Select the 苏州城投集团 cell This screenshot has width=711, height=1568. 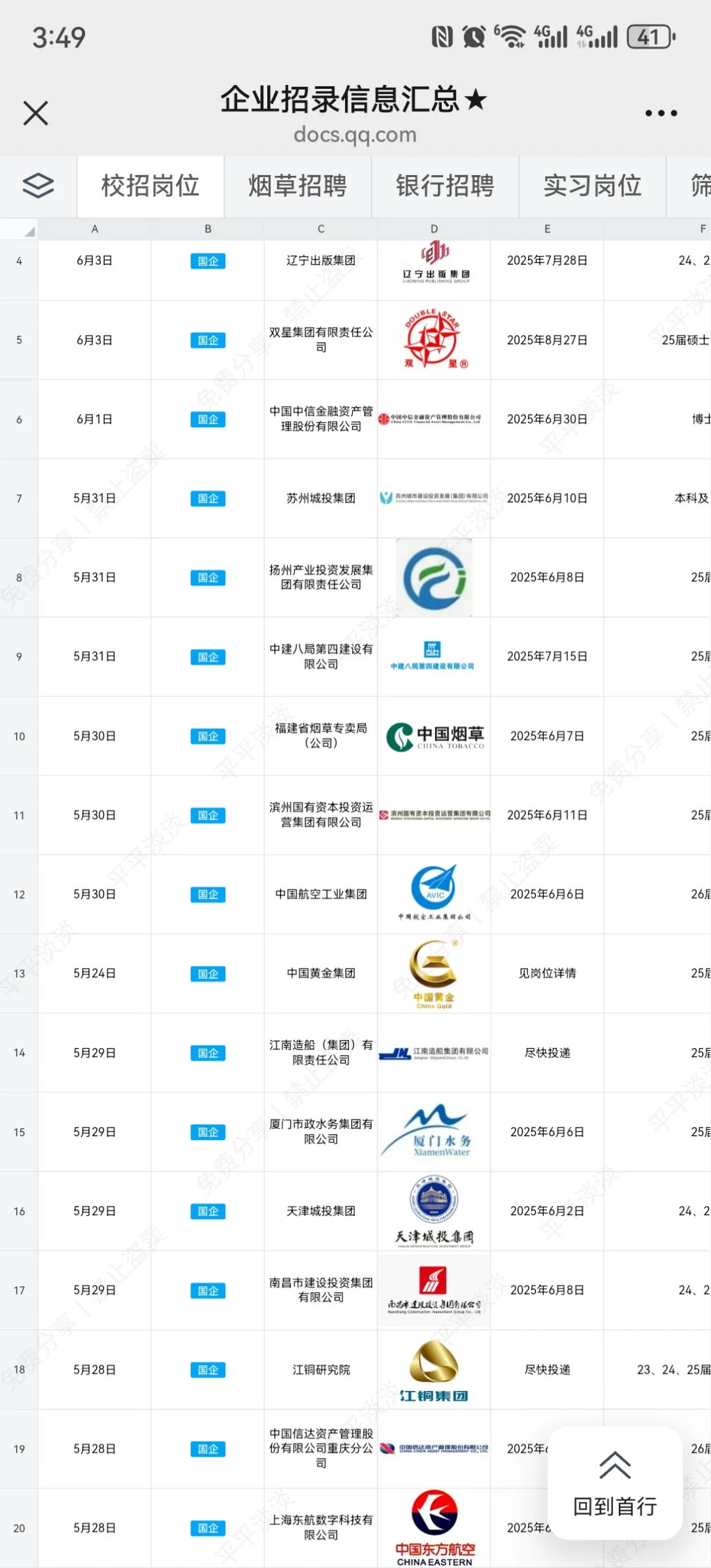tap(321, 498)
